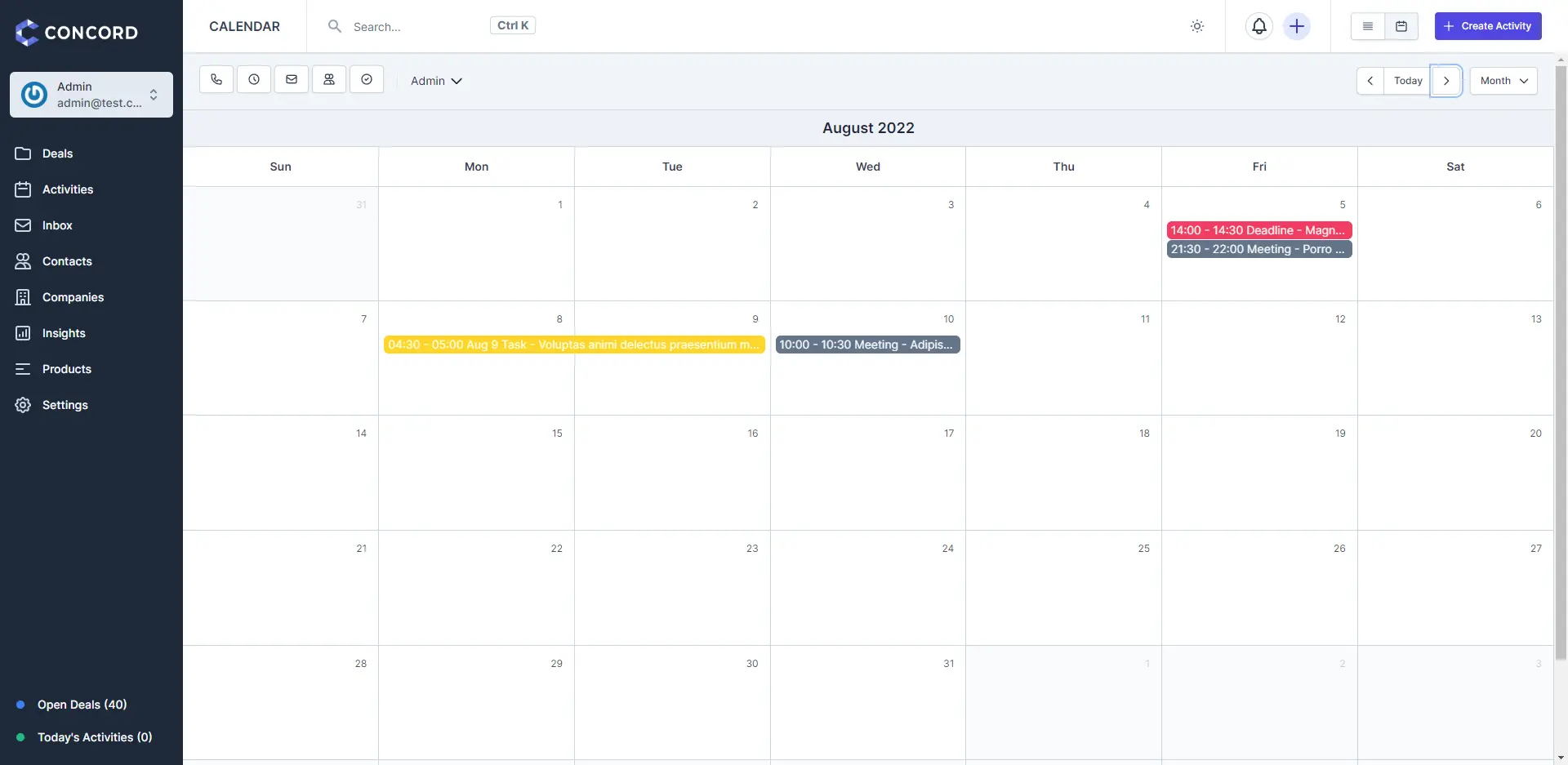Click the Wed column header
The image size is (1568, 765).
coord(868,167)
